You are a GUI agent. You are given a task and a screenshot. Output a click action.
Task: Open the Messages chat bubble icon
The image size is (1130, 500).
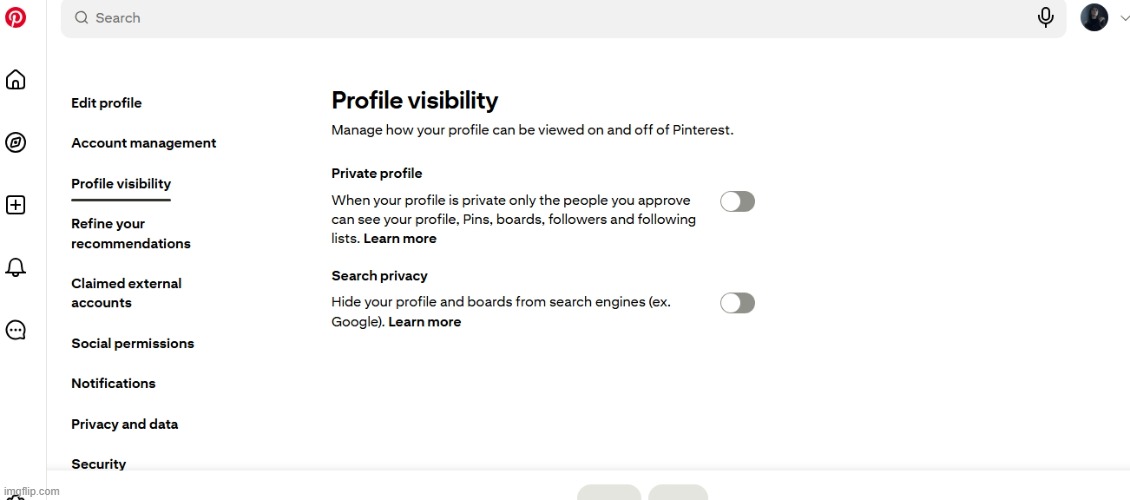pos(16,330)
